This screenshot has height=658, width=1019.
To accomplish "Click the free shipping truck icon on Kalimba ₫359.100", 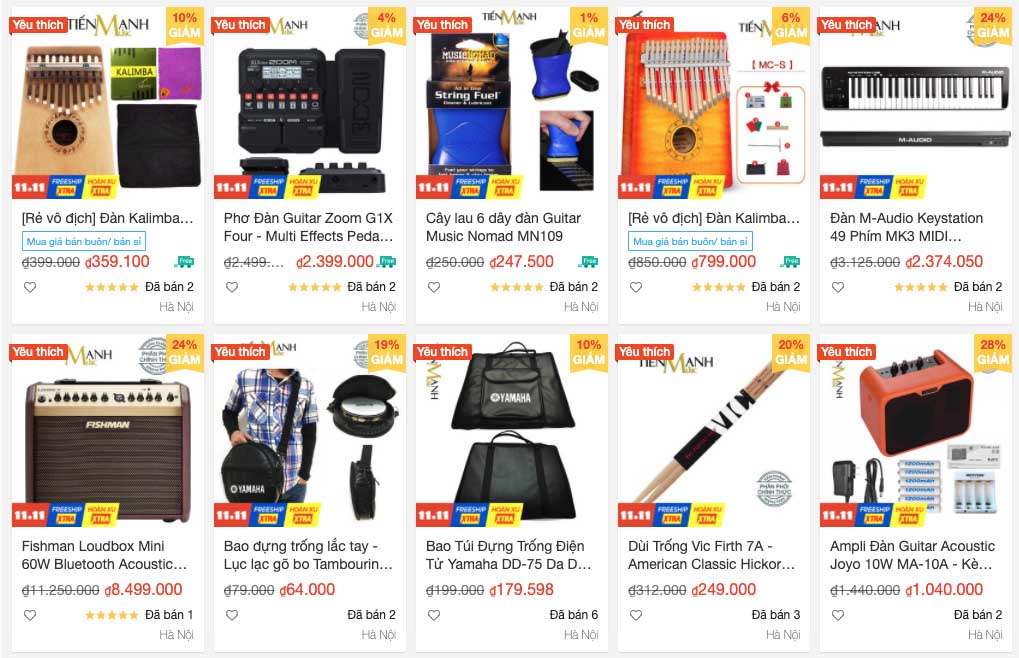I will (x=185, y=262).
